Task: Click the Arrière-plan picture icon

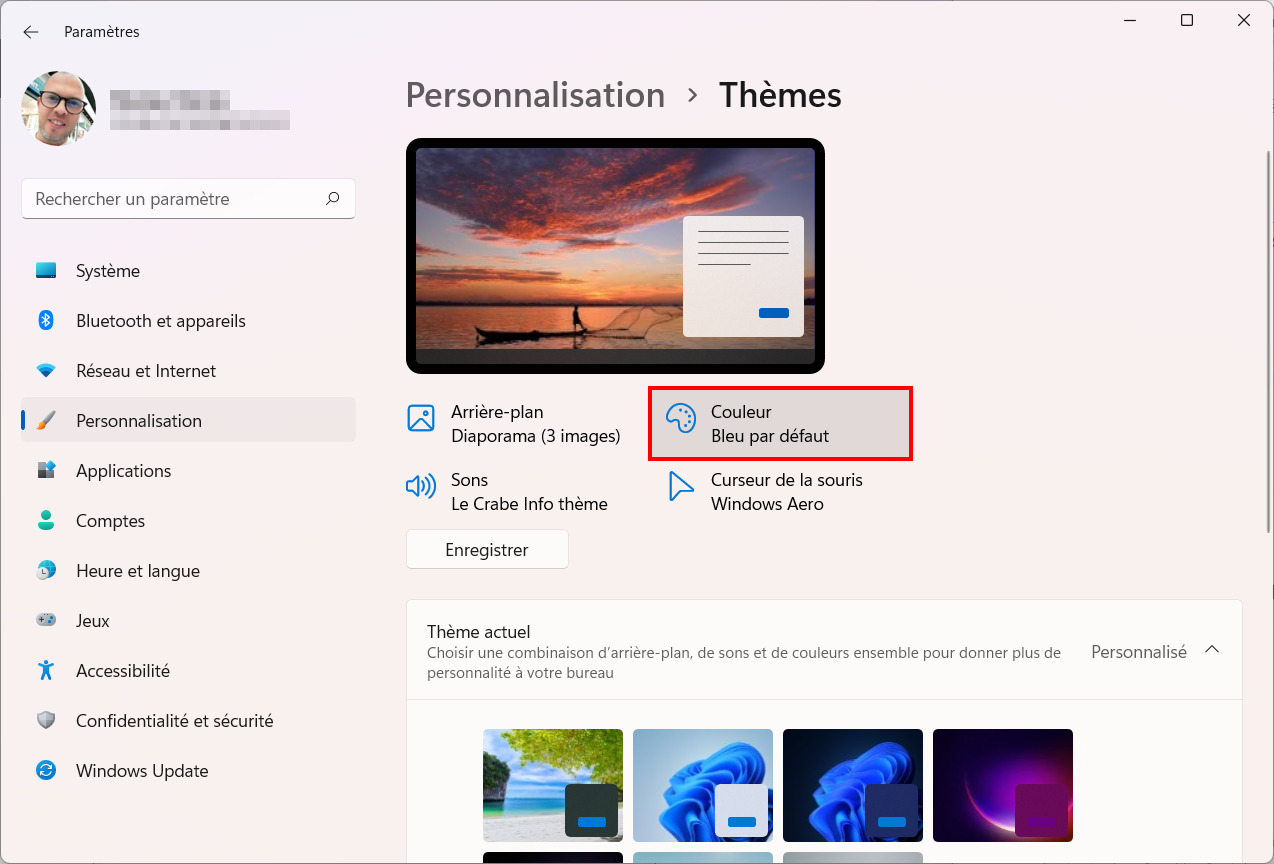Action: [421, 418]
